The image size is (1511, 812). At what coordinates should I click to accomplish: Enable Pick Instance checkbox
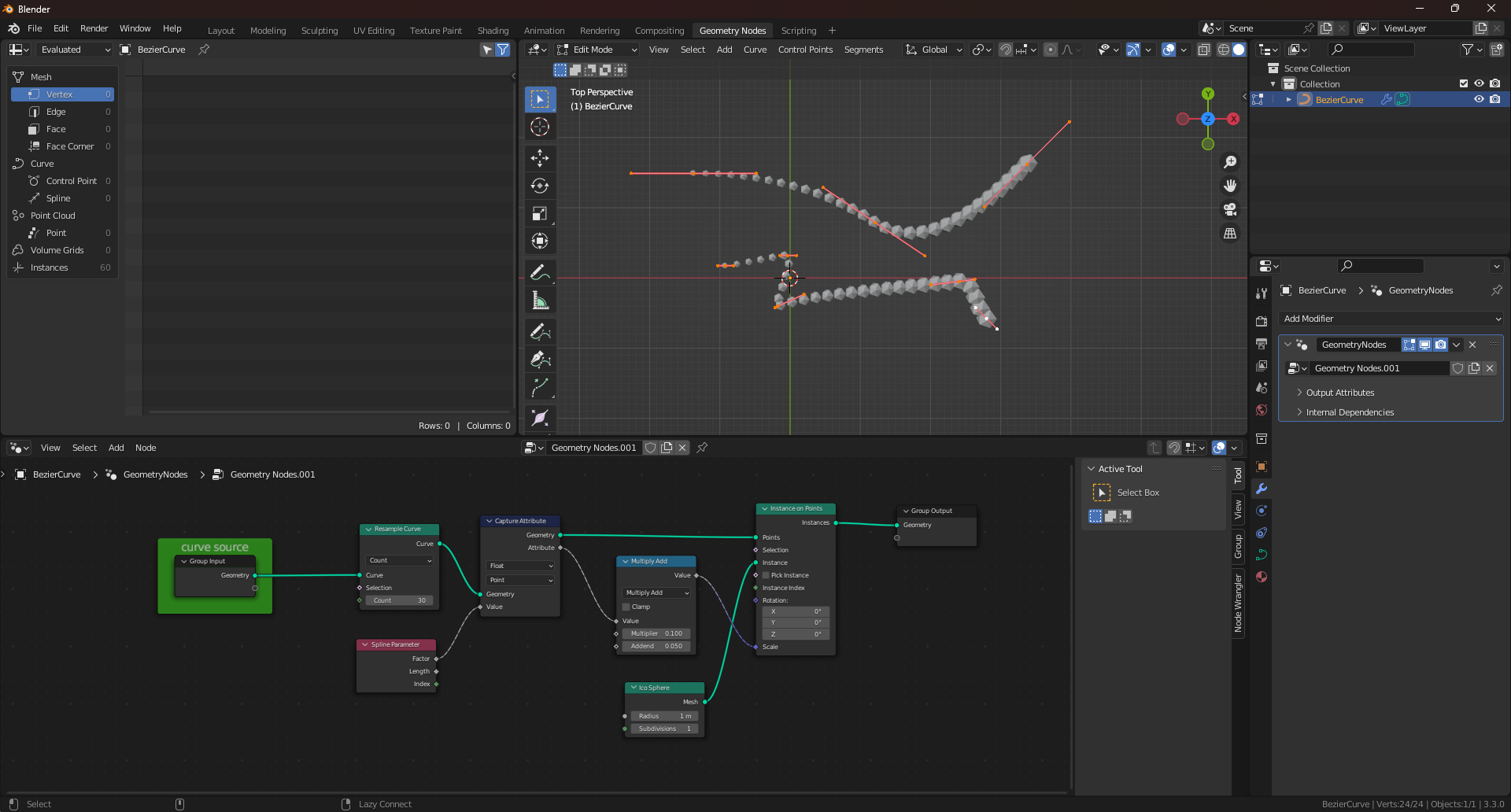[x=766, y=575]
